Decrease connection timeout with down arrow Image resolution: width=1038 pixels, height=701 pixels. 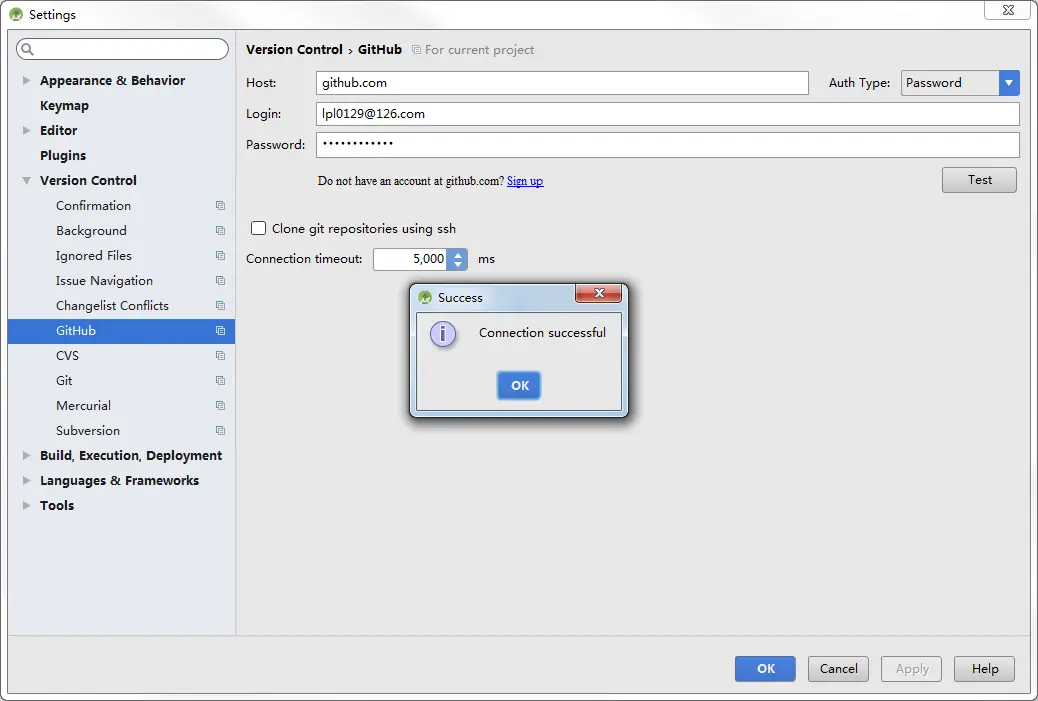pos(457,264)
